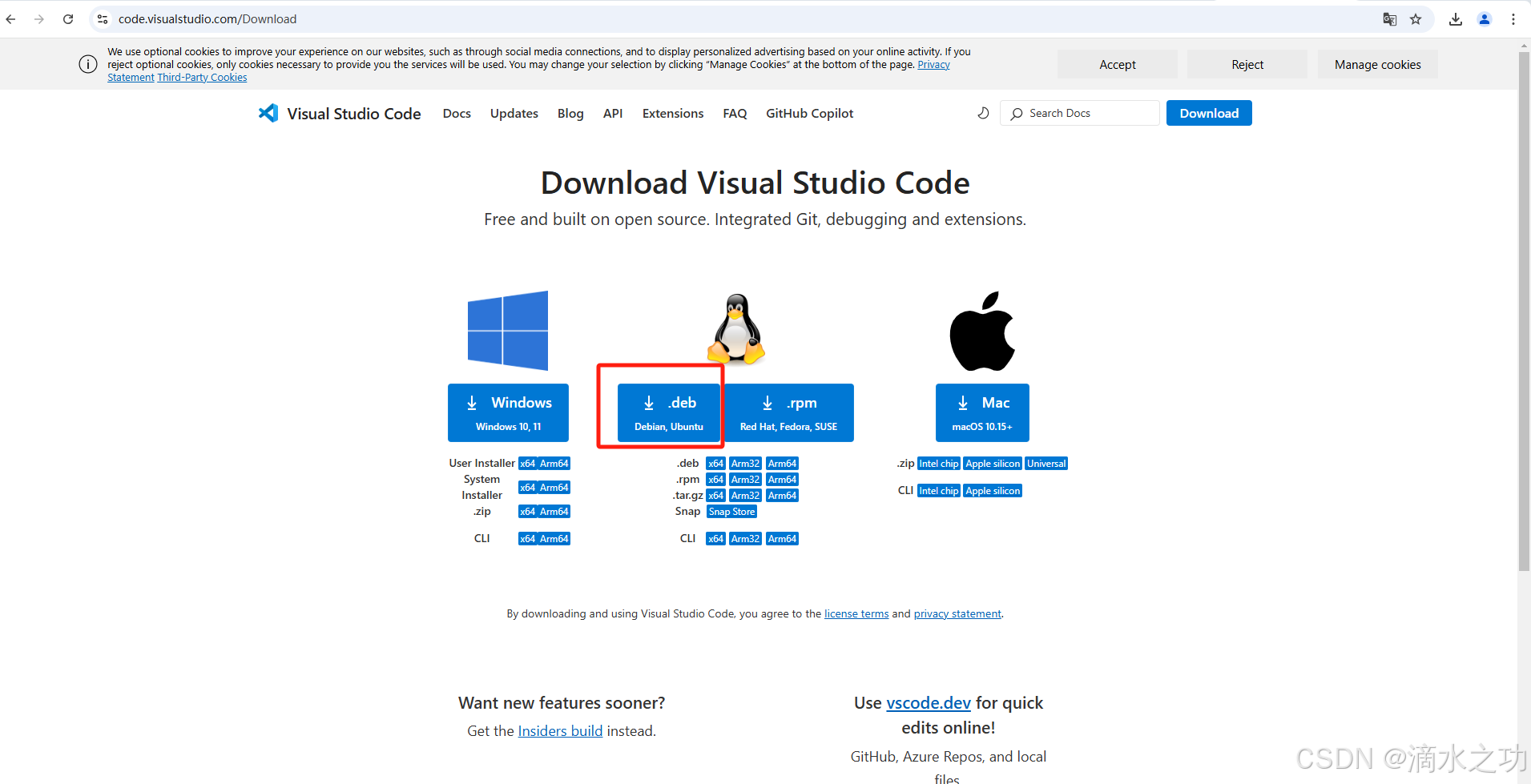
Task: Open the browser profile avatar
Action: [1485, 19]
